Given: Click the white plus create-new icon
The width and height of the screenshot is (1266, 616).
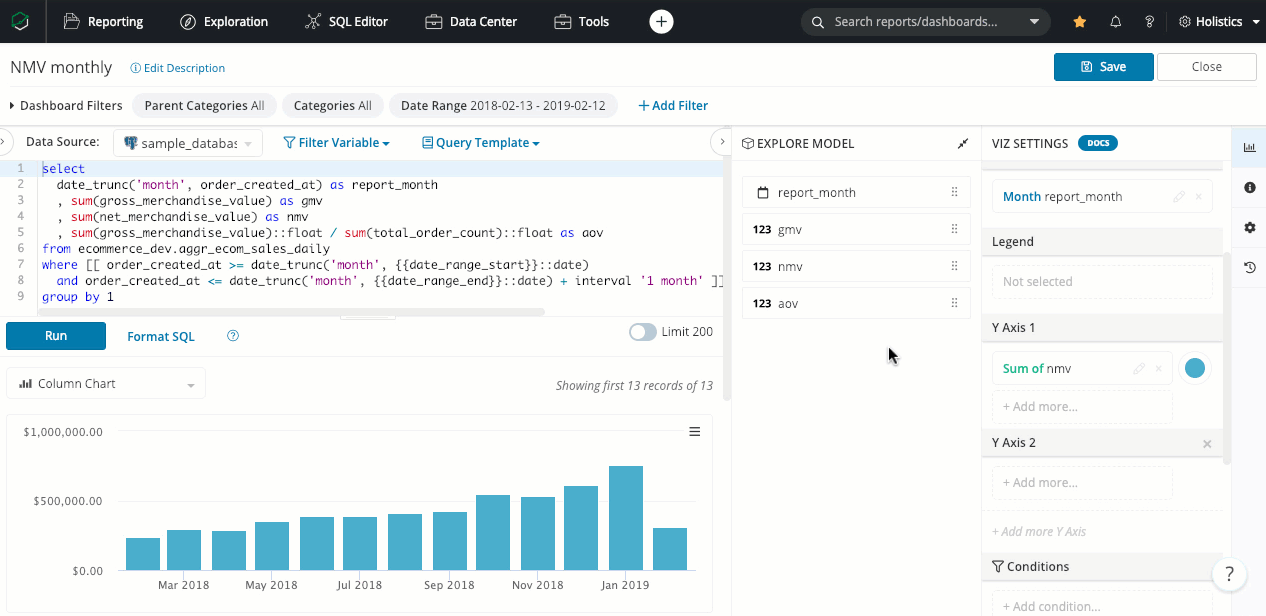Looking at the screenshot, I should tap(661, 21).
